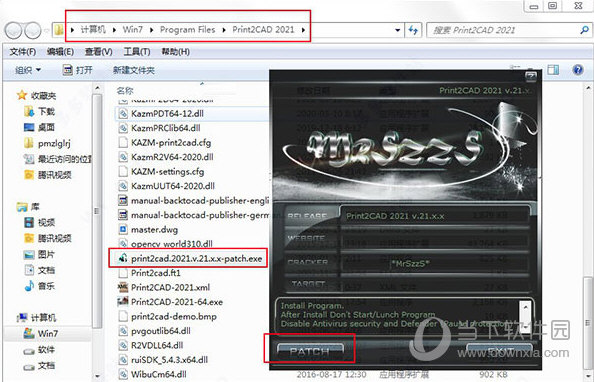The width and height of the screenshot is (594, 382).
Task: Open the 查看(V) menu
Action: coord(98,52)
